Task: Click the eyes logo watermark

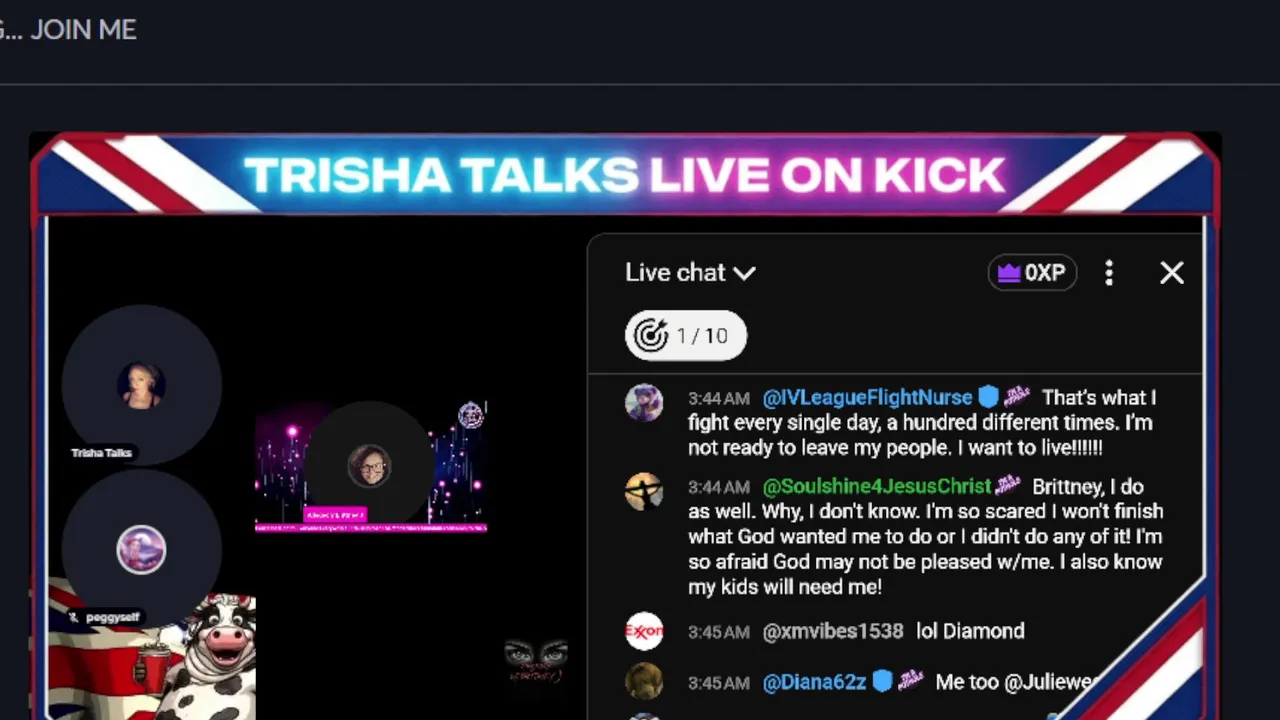Action: tap(536, 660)
